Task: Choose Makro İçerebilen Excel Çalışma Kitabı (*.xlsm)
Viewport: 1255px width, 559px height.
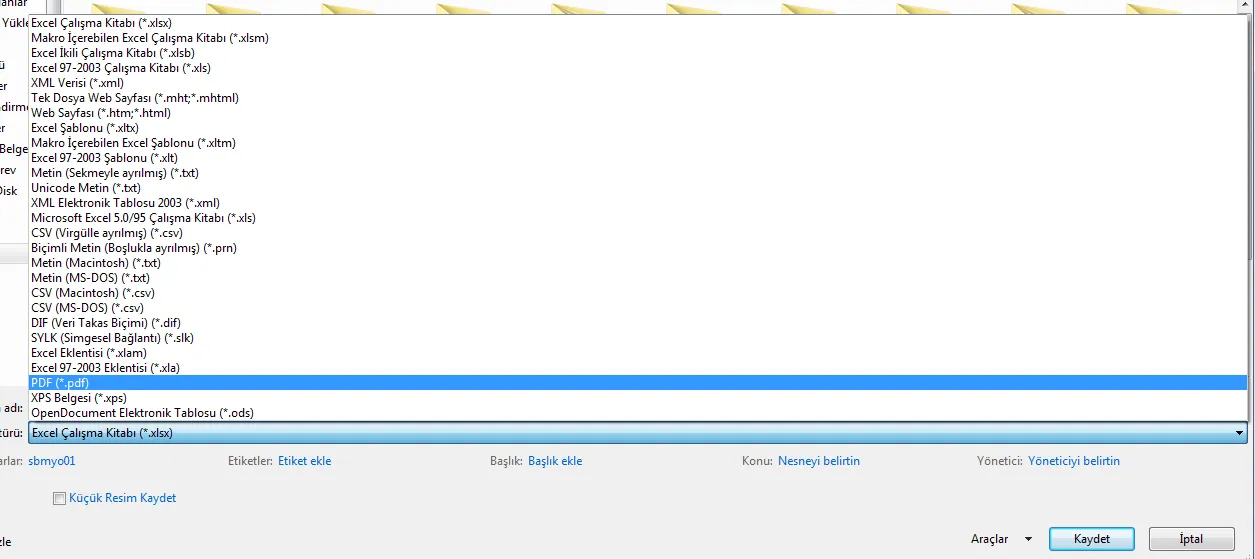Action: pyautogui.click(x=149, y=38)
